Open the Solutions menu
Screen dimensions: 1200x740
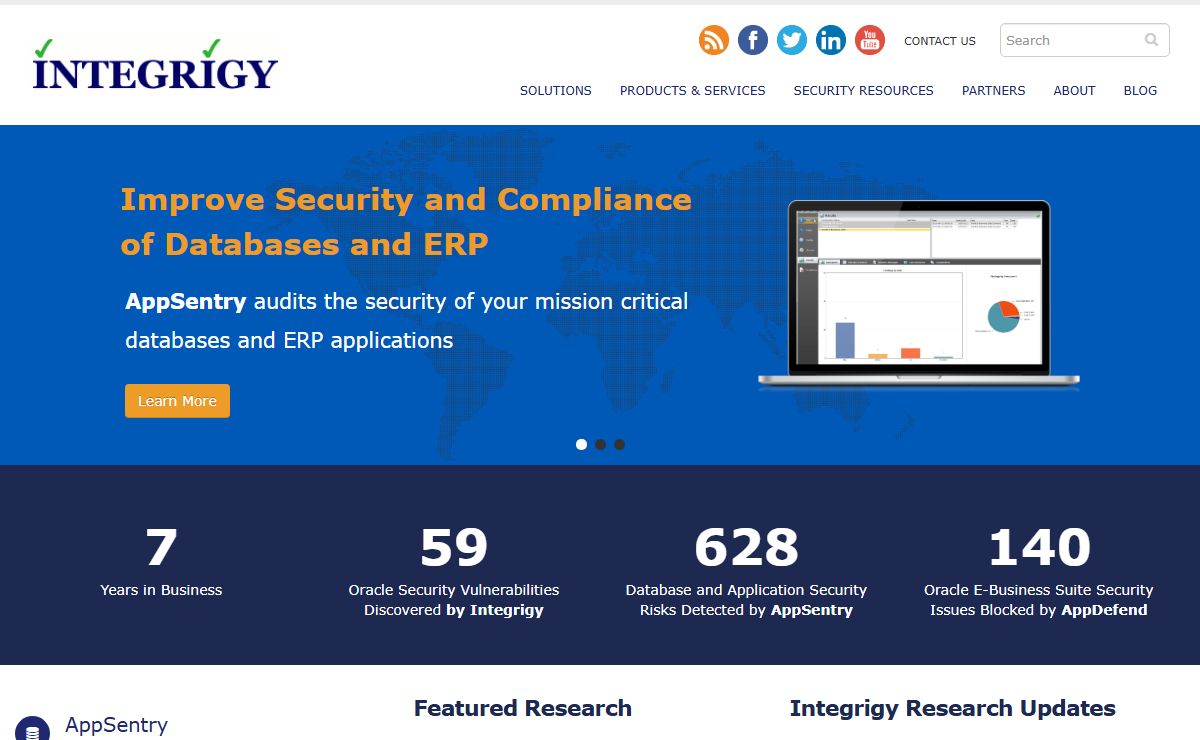point(556,90)
